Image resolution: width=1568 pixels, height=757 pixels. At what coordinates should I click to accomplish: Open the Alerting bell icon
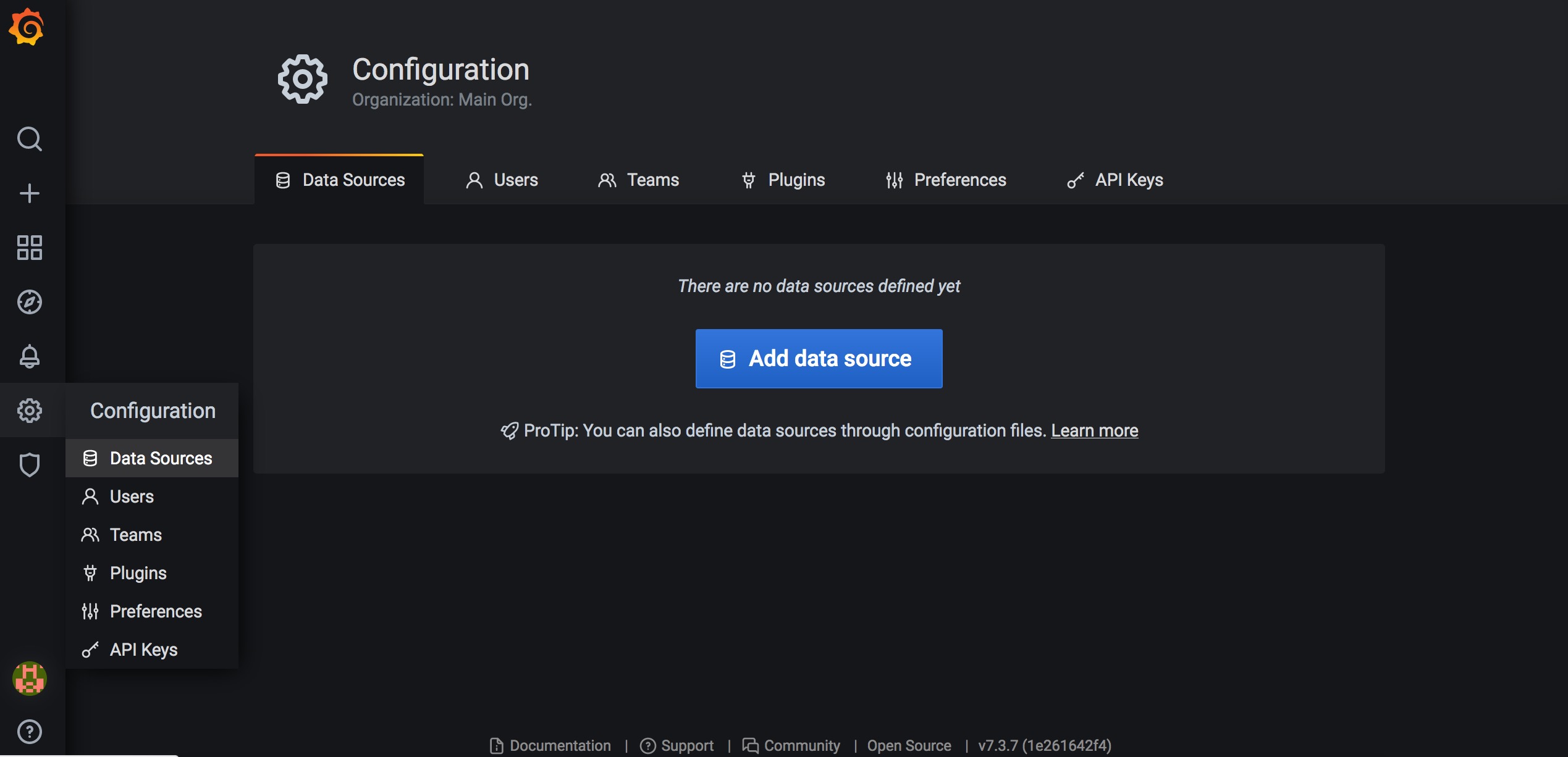point(29,356)
